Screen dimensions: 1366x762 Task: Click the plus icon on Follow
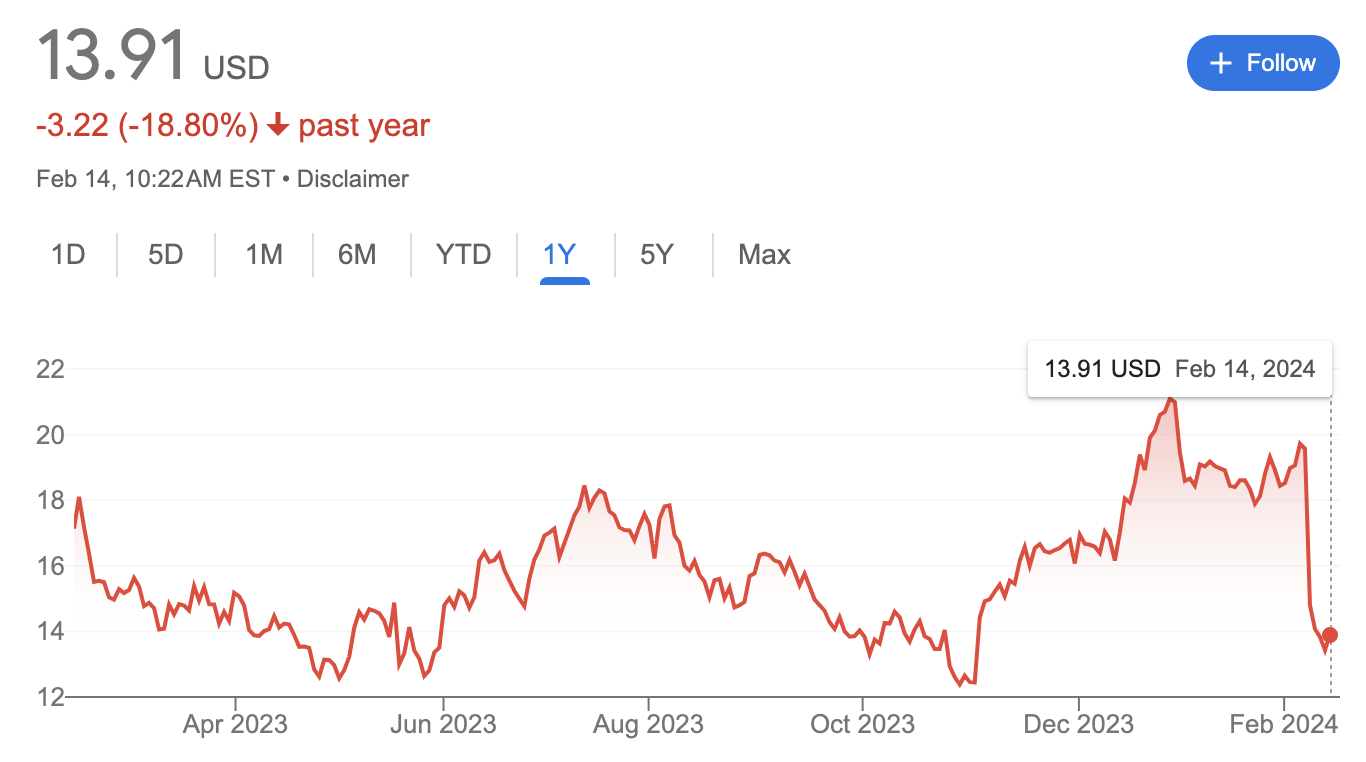pos(1220,63)
